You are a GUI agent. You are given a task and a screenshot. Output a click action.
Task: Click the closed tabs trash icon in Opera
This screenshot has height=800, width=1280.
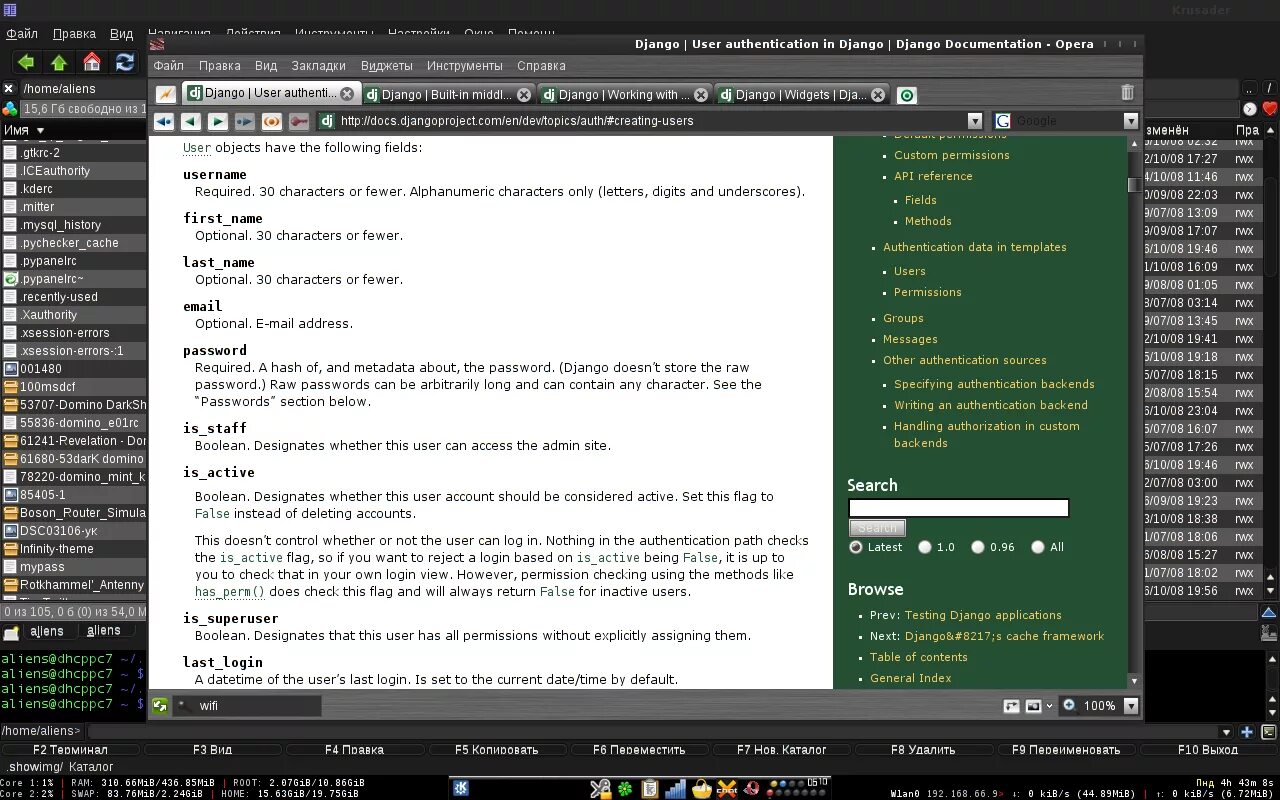click(x=1127, y=93)
